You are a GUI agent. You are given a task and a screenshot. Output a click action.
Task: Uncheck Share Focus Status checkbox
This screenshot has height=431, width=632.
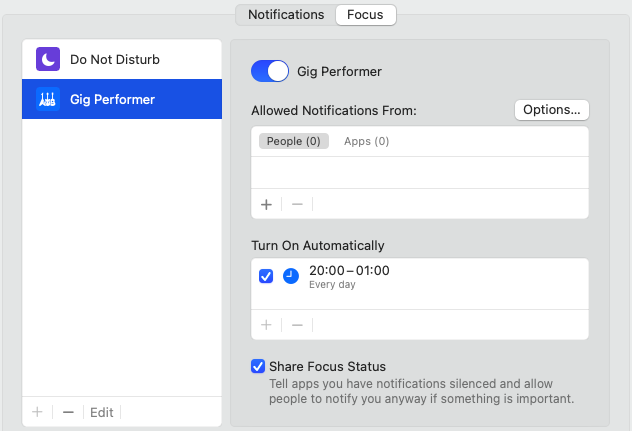click(x=258, y=366)
